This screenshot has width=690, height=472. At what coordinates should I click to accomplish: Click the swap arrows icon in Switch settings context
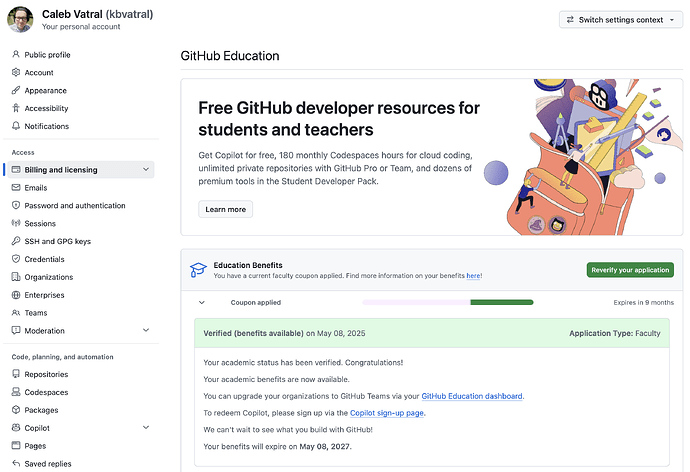570,20
